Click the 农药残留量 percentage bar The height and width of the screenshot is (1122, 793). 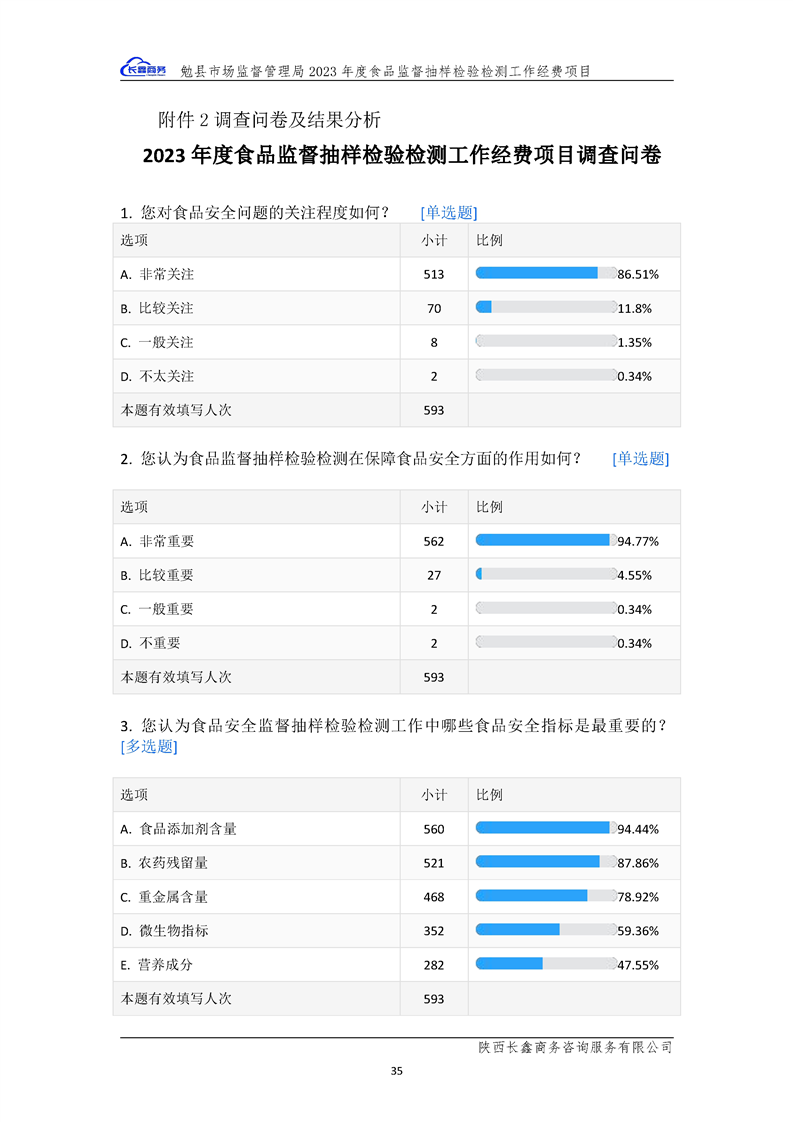click(546, 862)
